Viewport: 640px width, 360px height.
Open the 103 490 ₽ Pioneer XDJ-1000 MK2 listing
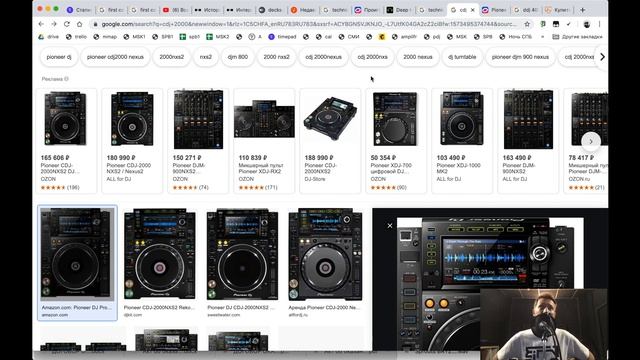tap(462, 140)
